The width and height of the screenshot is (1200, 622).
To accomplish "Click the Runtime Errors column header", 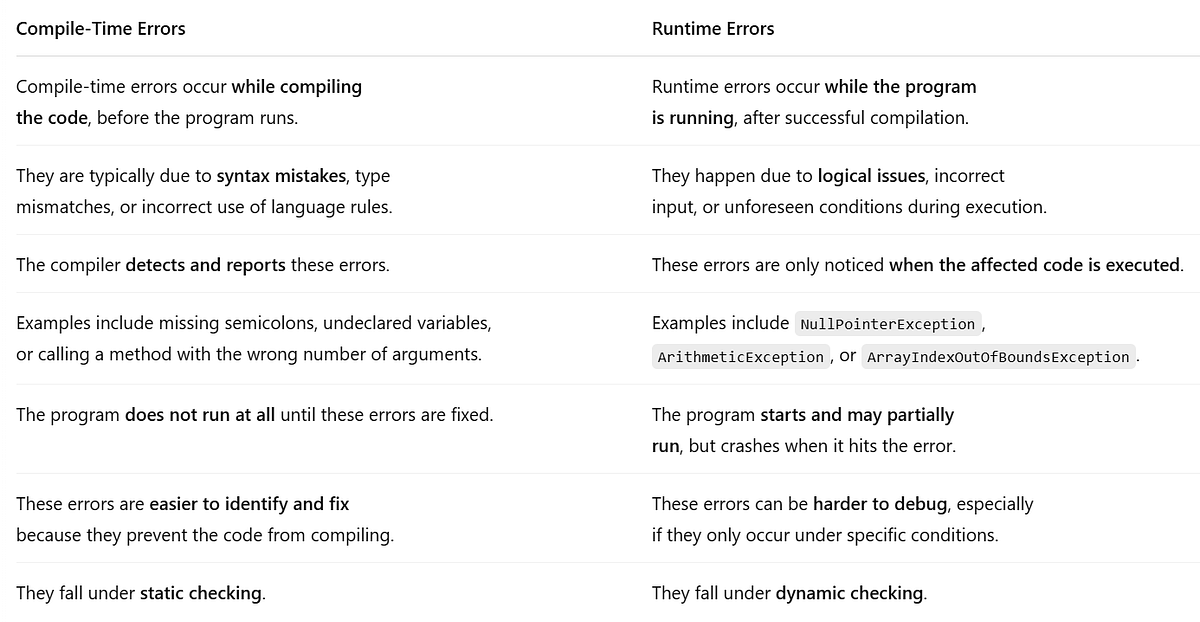I will (713, 28).
